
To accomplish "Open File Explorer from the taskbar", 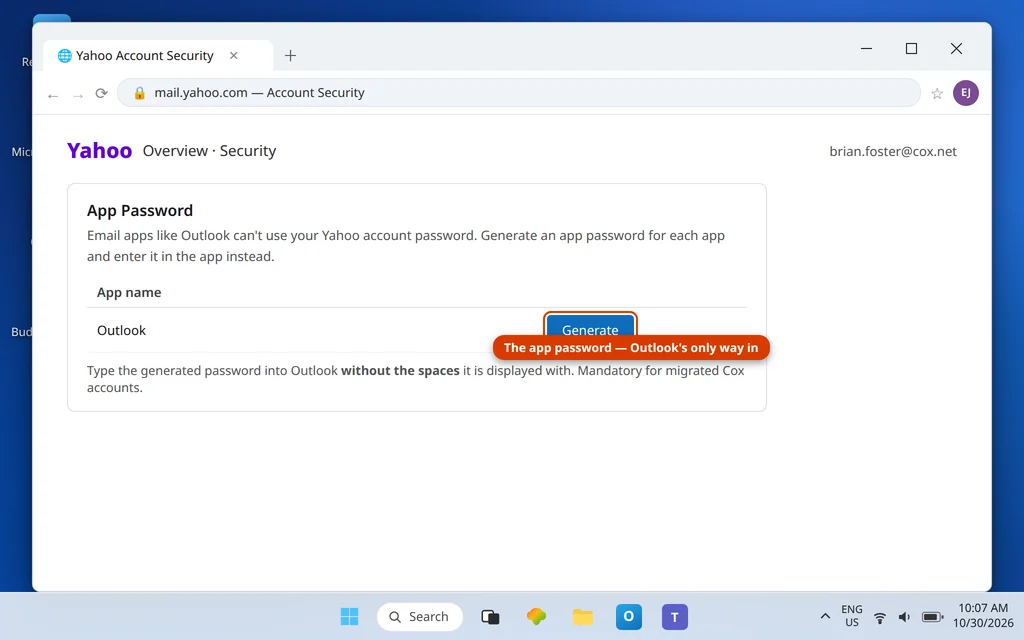I will coord(583,616).
